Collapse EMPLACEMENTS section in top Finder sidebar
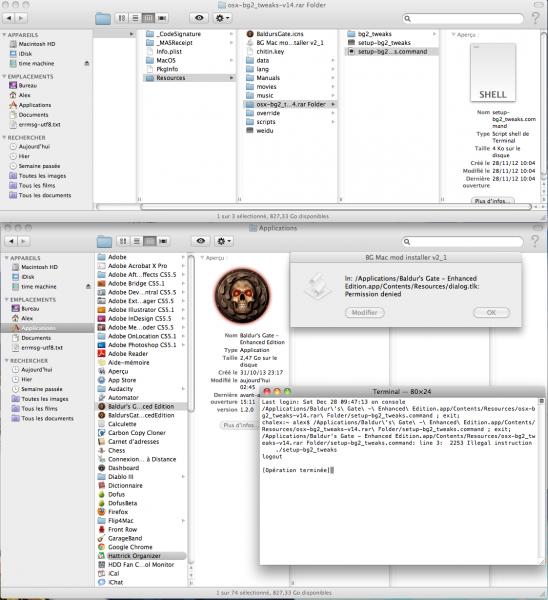The image size is (548, 600). [4, 77]
